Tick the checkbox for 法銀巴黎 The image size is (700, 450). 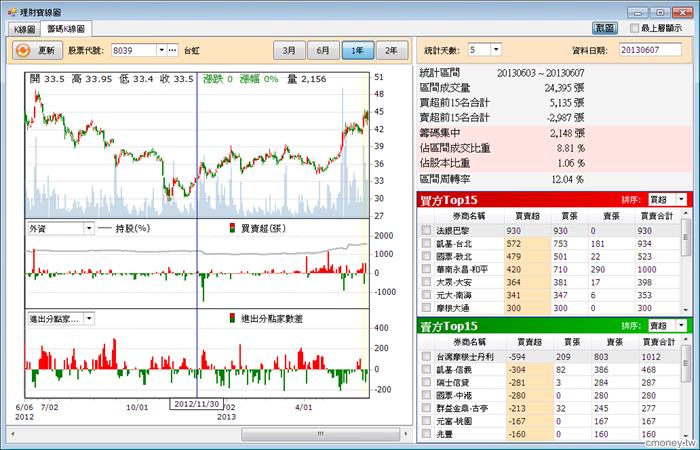coord(427,230)
